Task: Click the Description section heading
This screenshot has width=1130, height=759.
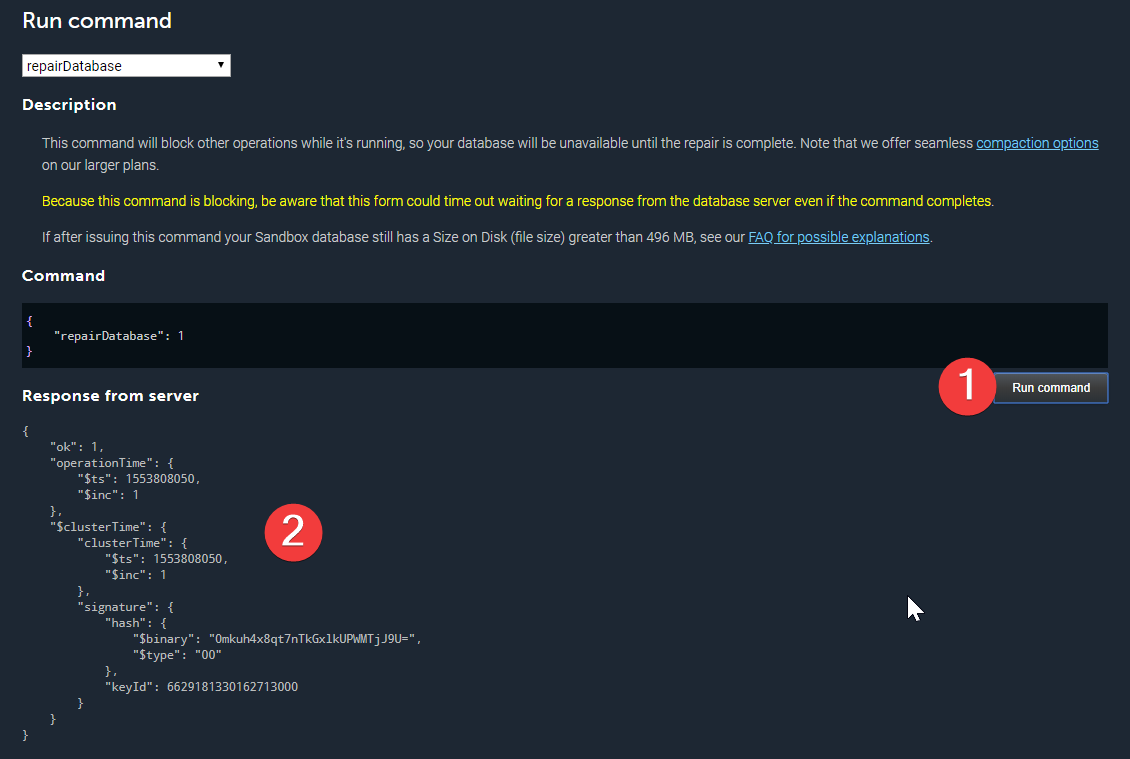Action: coord(69,105)
